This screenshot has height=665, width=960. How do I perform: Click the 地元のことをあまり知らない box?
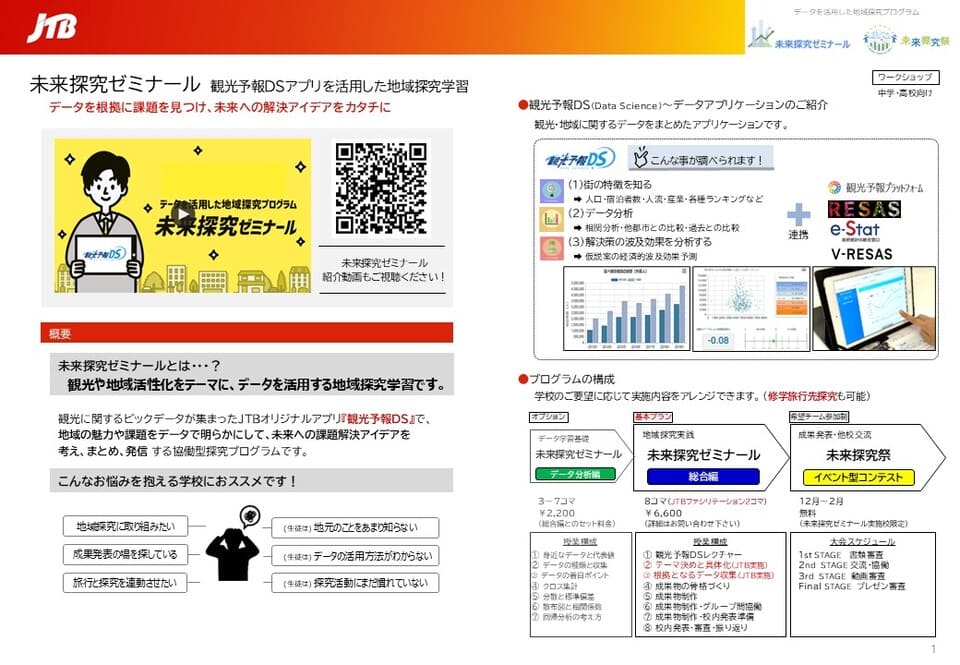click(x=355, y=527)
